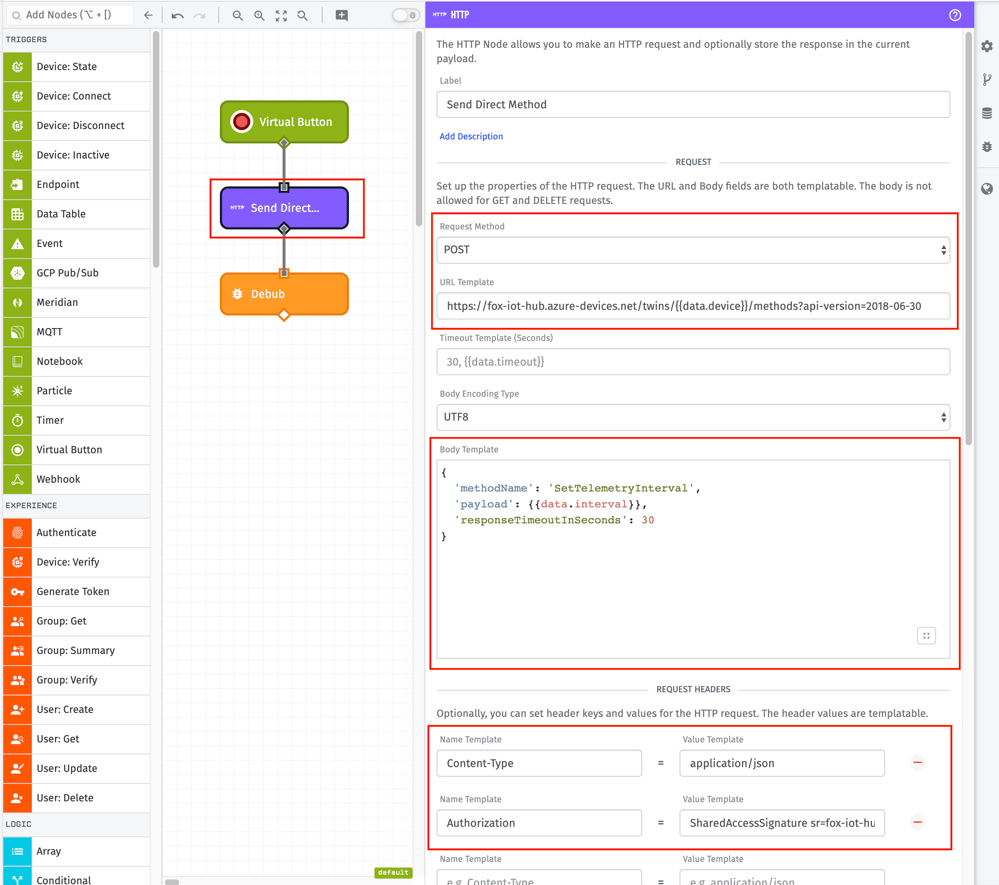The height and width of the screenshot is (885, 999).
Task: Remove the Content-Type header row
Action: coord(918,762)
